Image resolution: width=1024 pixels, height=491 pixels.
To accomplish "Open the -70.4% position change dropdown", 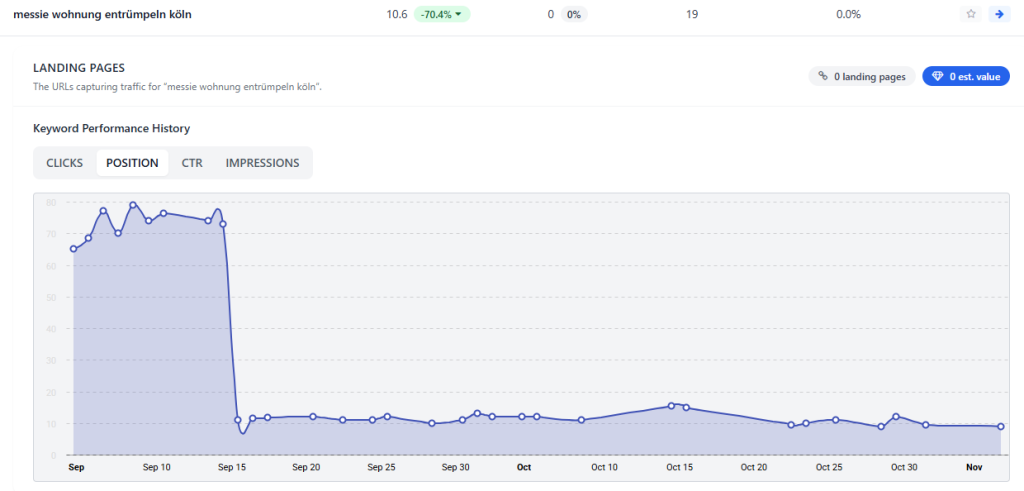I will tap(444, 14).
